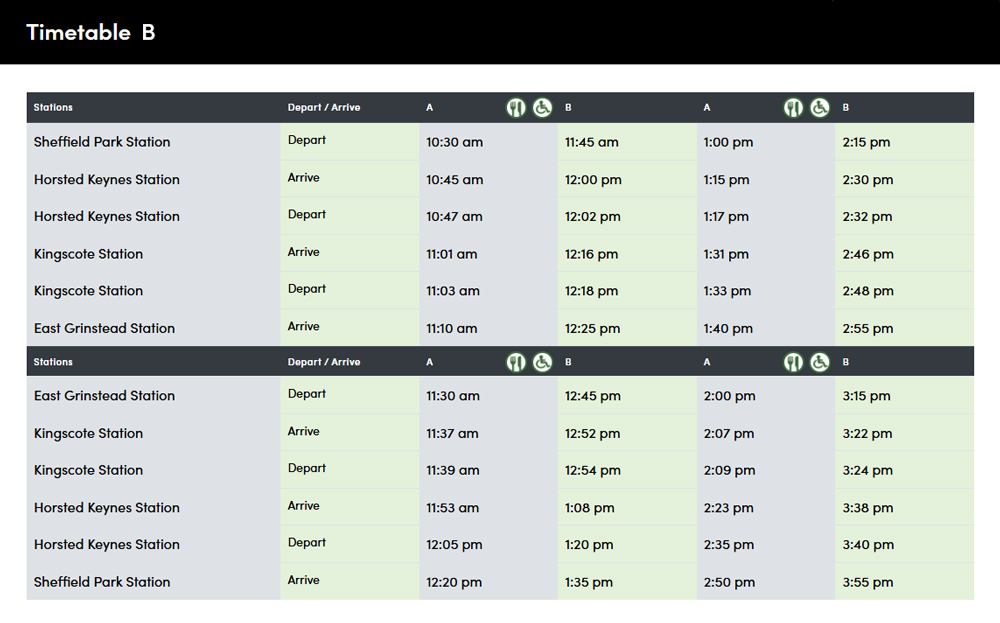The width and height of the screenshot is (1000, 623).
Task: Click the 2:55 pm East Grinstead arrival time
Action: 868,328
